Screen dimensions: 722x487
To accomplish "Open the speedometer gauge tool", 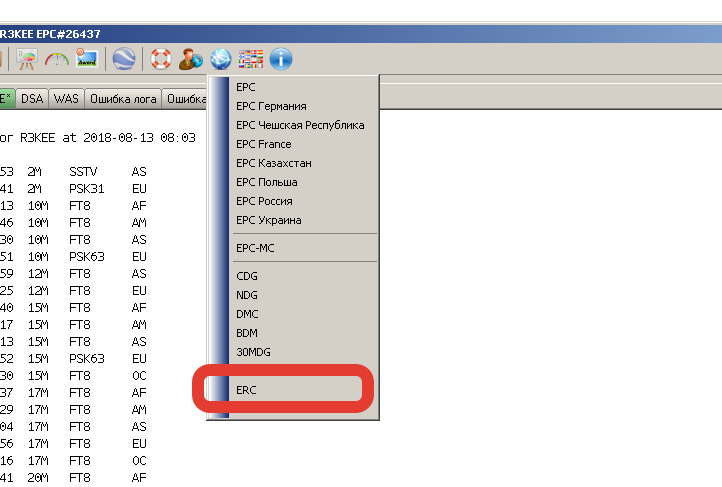I will click(57, 59).
